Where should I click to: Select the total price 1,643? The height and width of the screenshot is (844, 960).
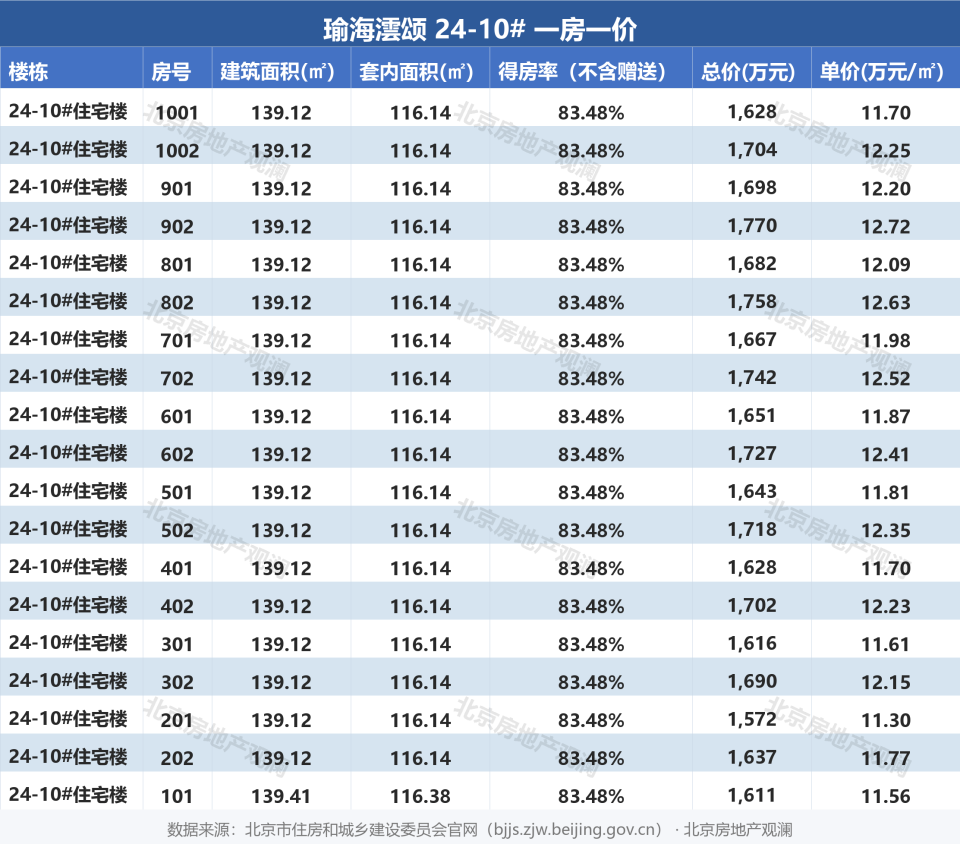click(752, 491)
